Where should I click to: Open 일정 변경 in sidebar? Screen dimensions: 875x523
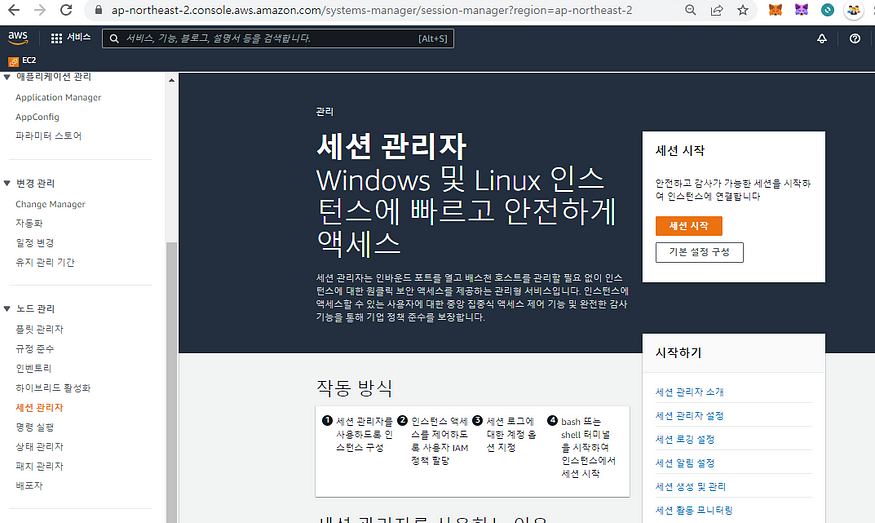coord(35,243)
